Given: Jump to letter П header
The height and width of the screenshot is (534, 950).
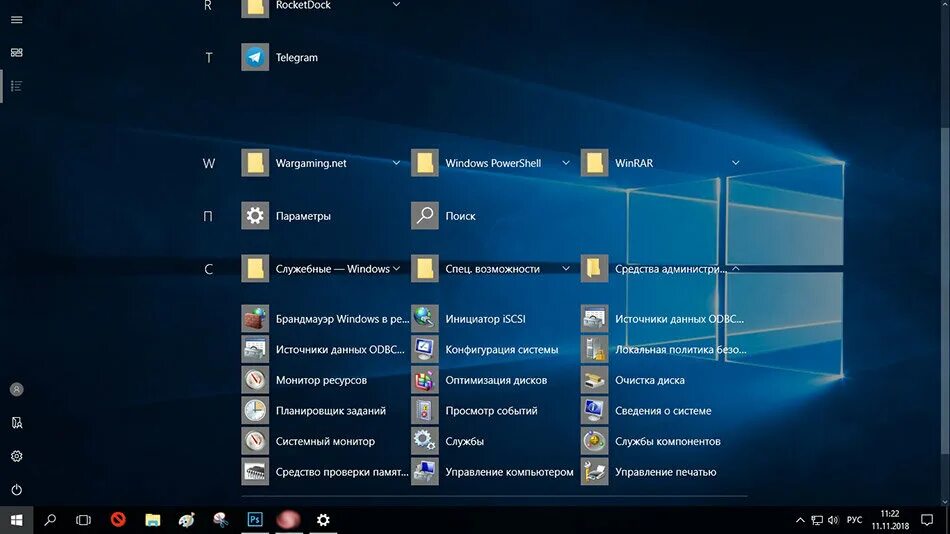Looking at the screenshot, I should pos(208,216).
